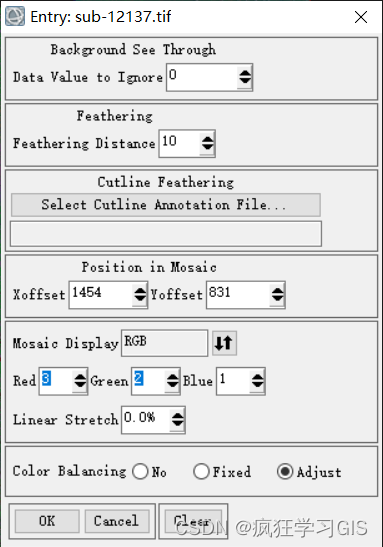Close the Entry sub-12137.tif dialog

click(x=361, y=17)
